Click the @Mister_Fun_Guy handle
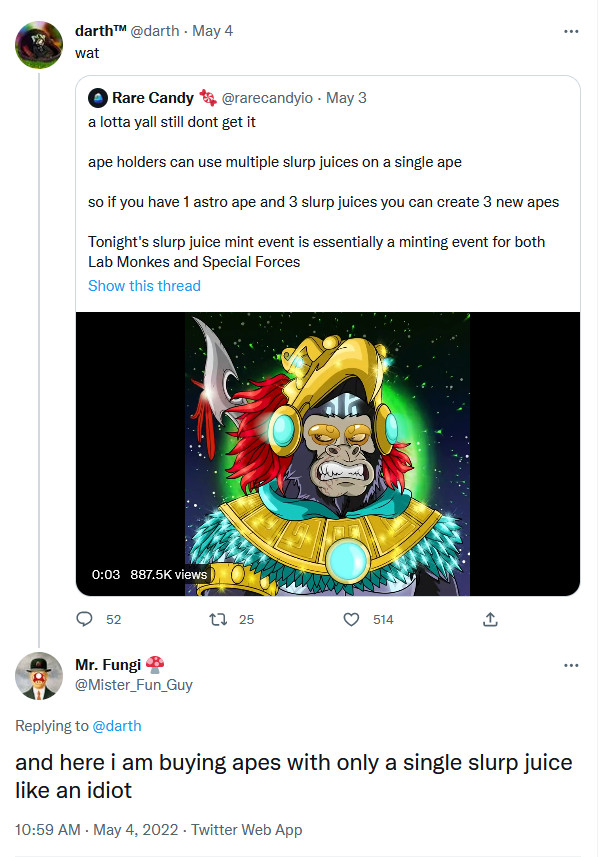The image size is (606, 857). click(134, 685)
